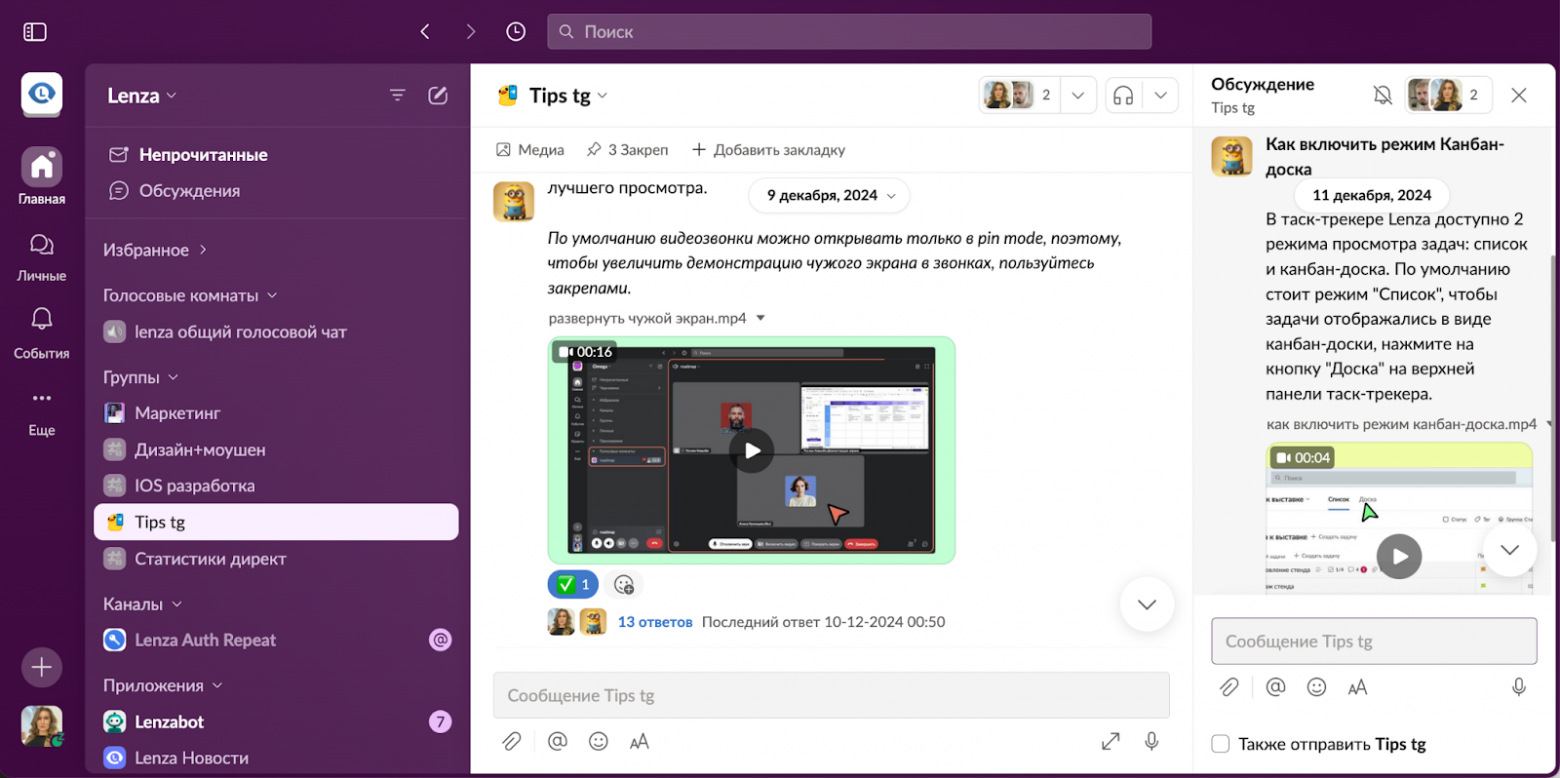Viewport: 1560px width, 778px height.
Task: Mute thread notifications with the bell icon
Action: pos(1383,94)
